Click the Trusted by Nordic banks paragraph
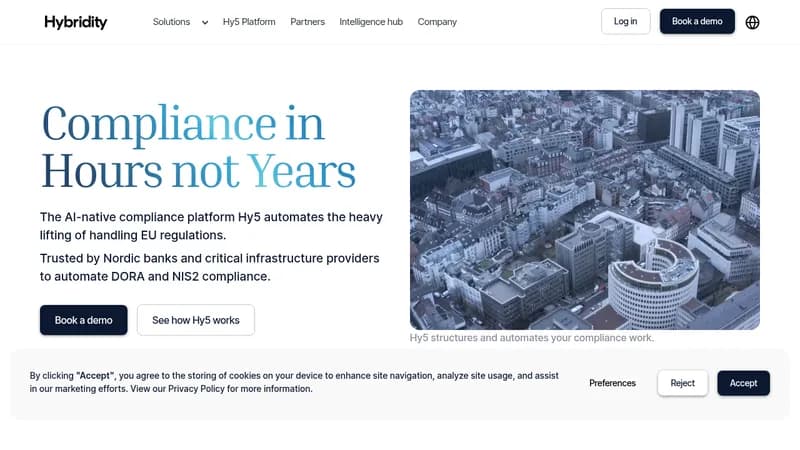The height and width of the screenshot is (450, 800). pos(210,267)
